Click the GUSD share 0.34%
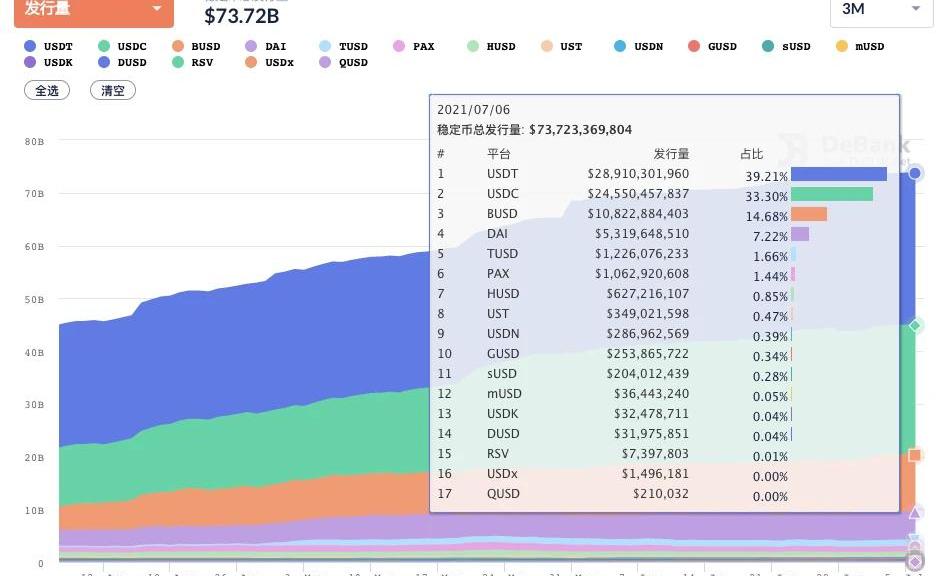Image resolution: width=946 pixels, height=576 pixels. click(x=770, y=356)
